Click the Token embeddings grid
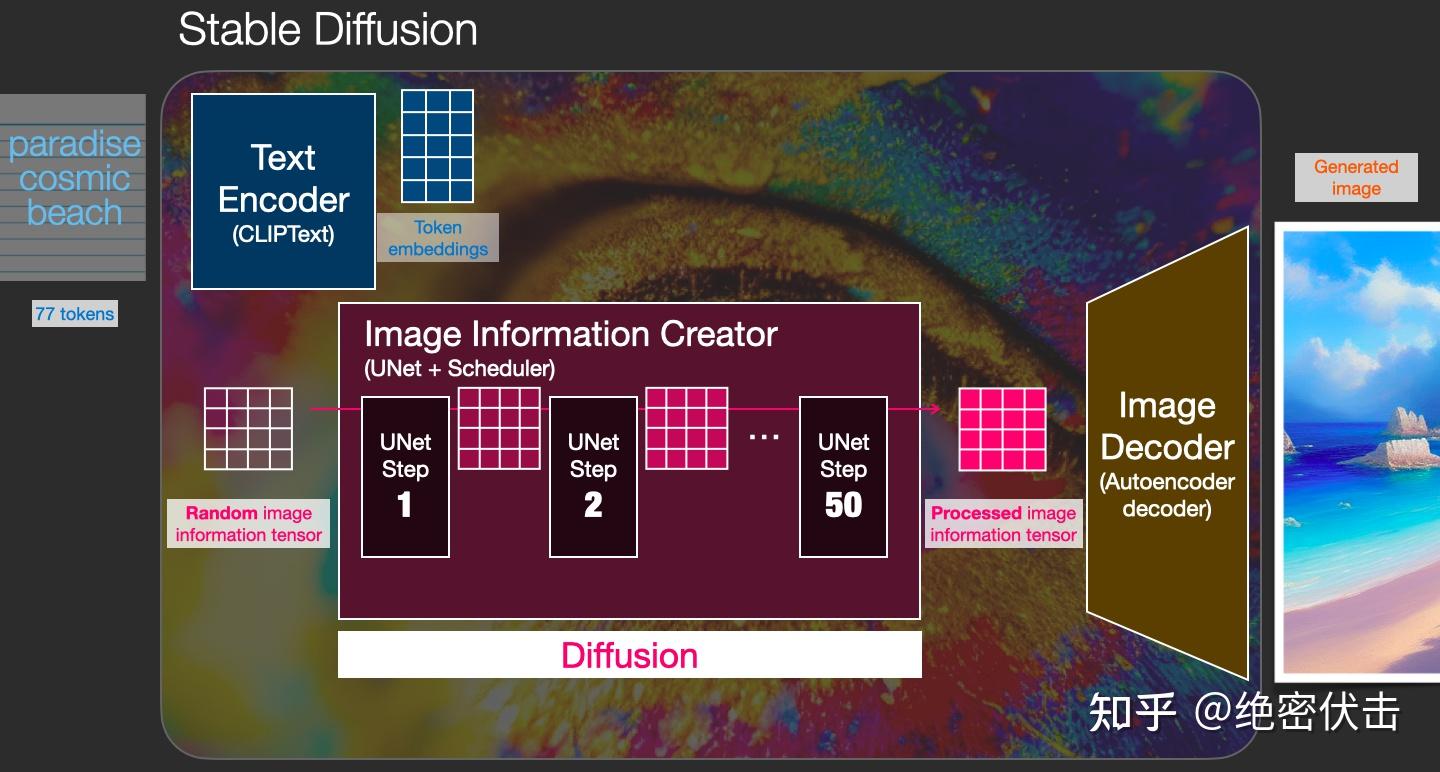1440x772 pixels. (437, 145)
